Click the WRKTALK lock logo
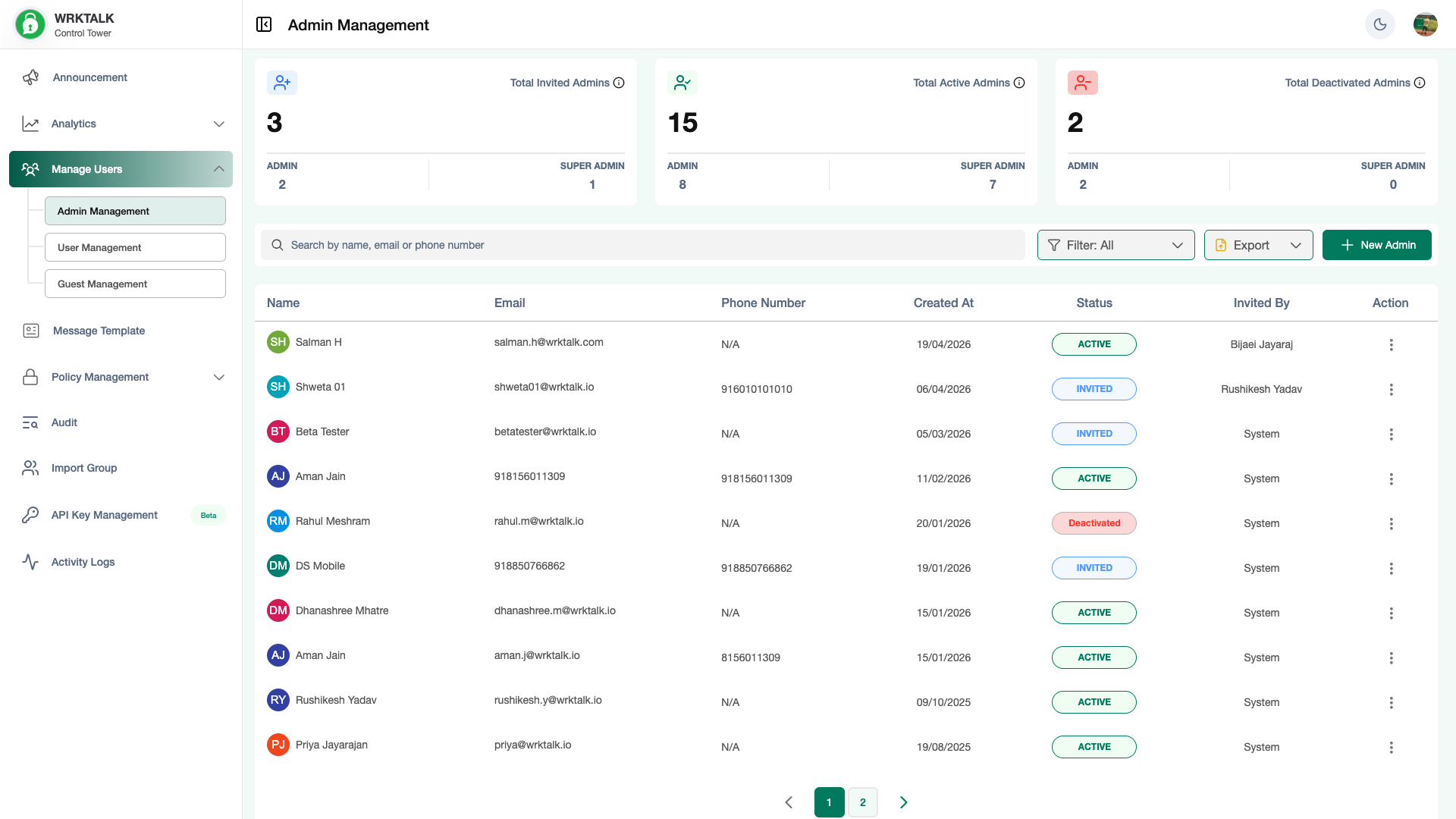 [30, 24]
